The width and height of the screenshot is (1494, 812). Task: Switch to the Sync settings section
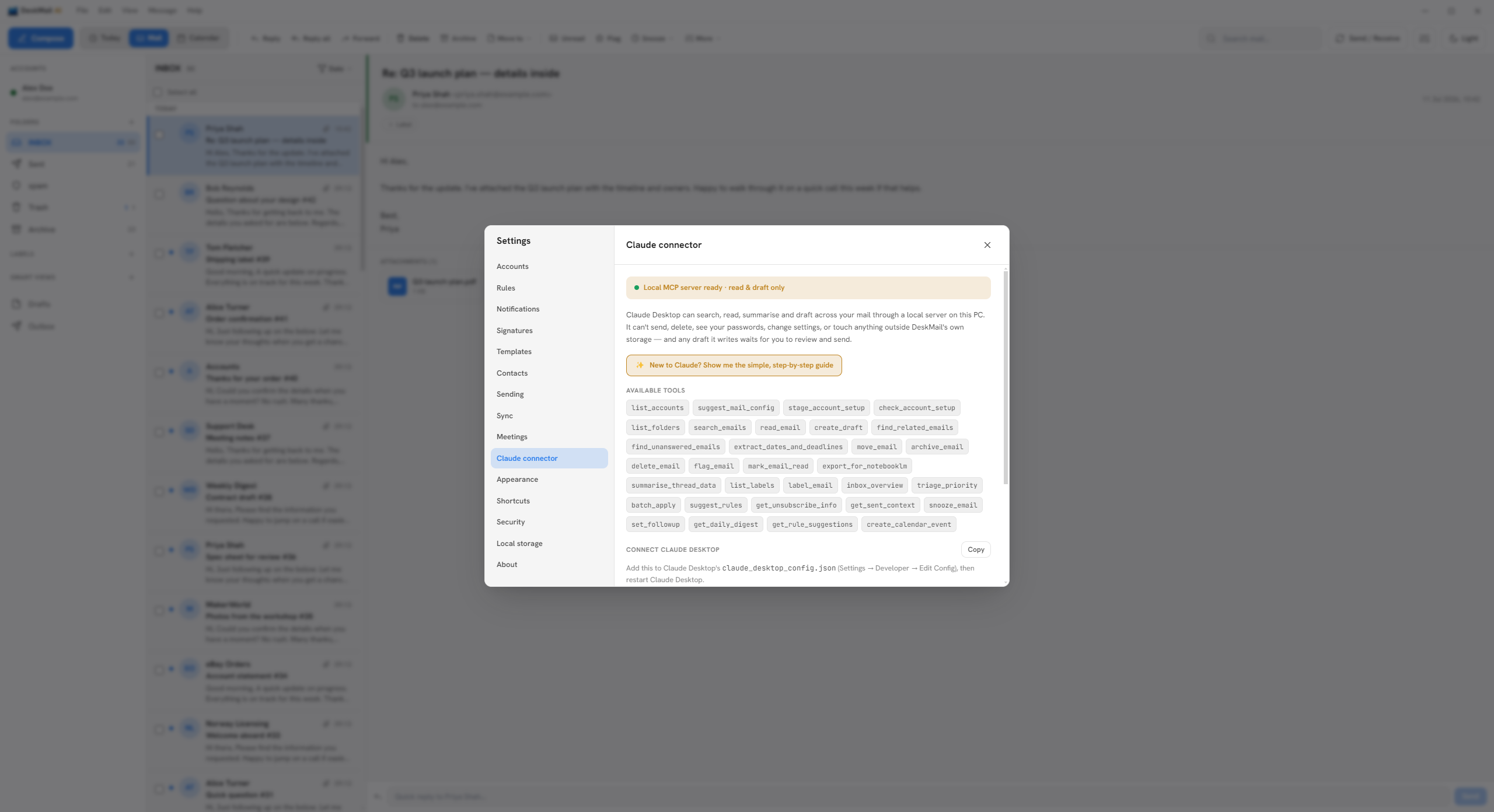[x=549, y=416]
